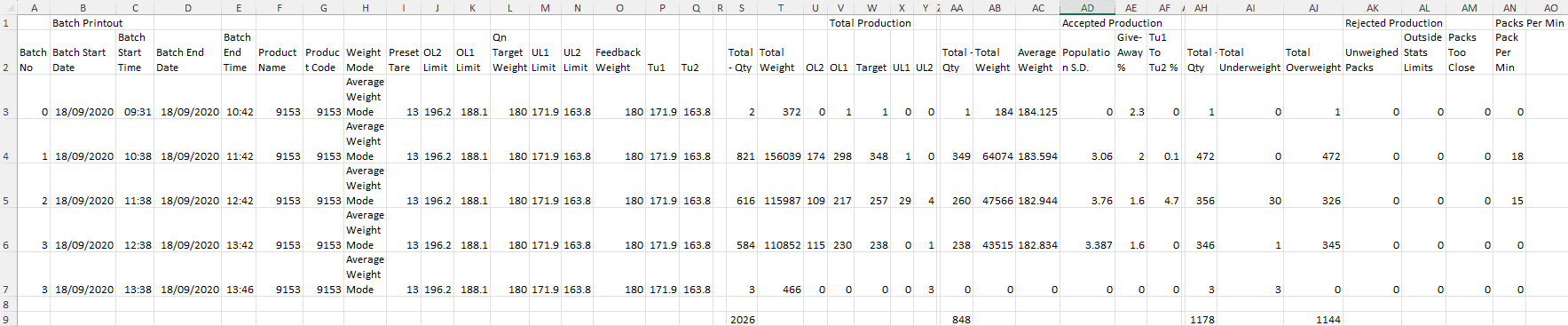This screenshot has width=1568, height=326.
Task: Select the 'Preset Tare' header cell
Action: coord(403,52)
